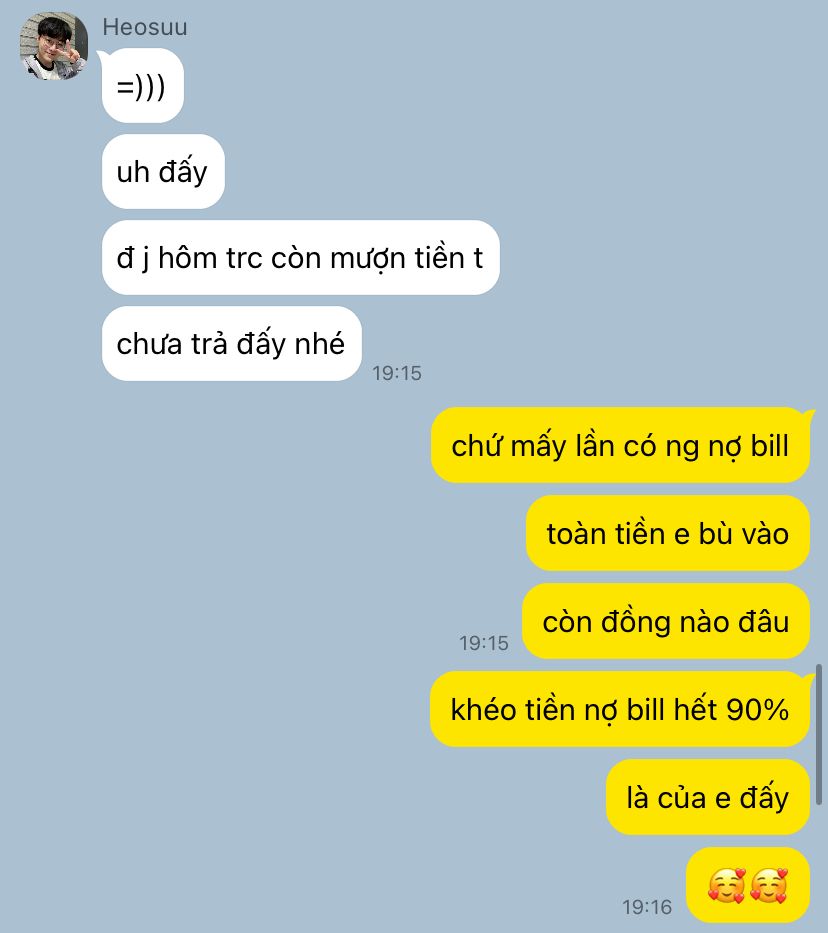Tap the "còn đồng nào đâu" message
828x933 pixels.
[x=666, y=621]
